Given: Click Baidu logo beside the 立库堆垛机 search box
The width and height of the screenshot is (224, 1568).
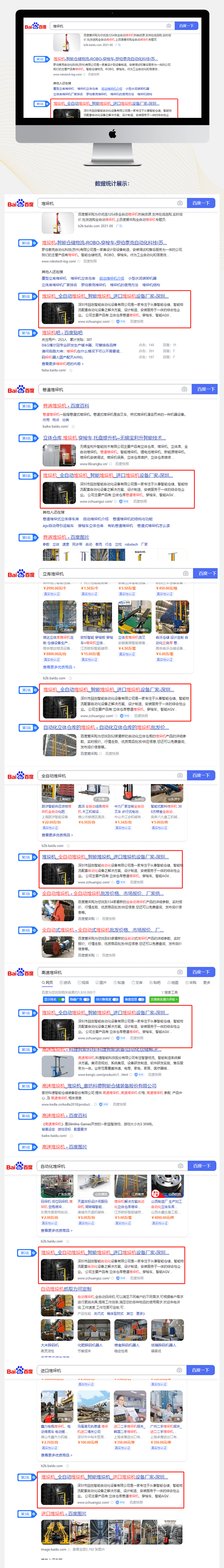Looking at the screenshot, I should click(21, 574).
